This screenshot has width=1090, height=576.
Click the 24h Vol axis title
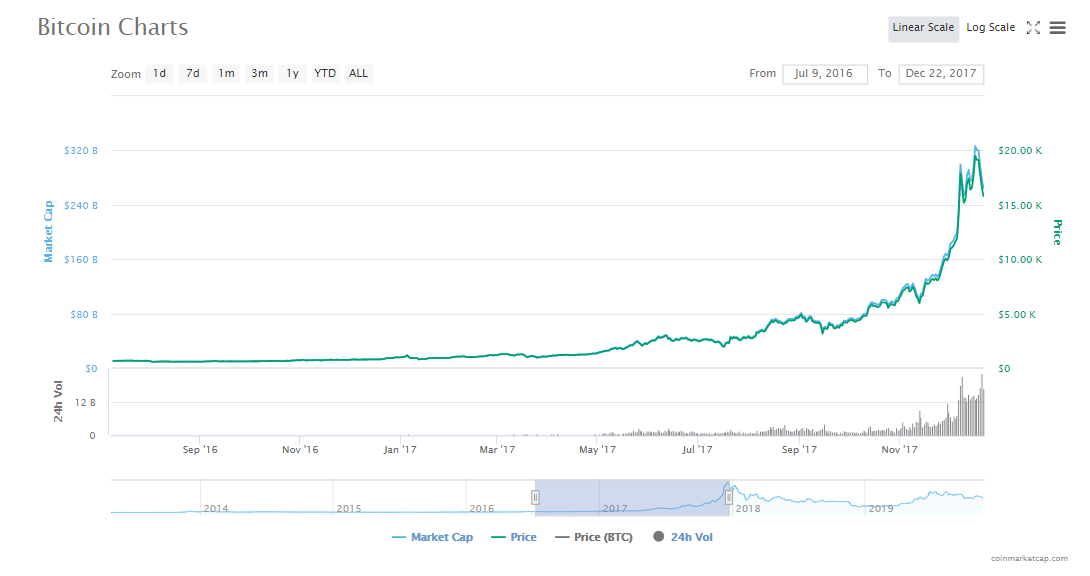click(x=58, y=401)
